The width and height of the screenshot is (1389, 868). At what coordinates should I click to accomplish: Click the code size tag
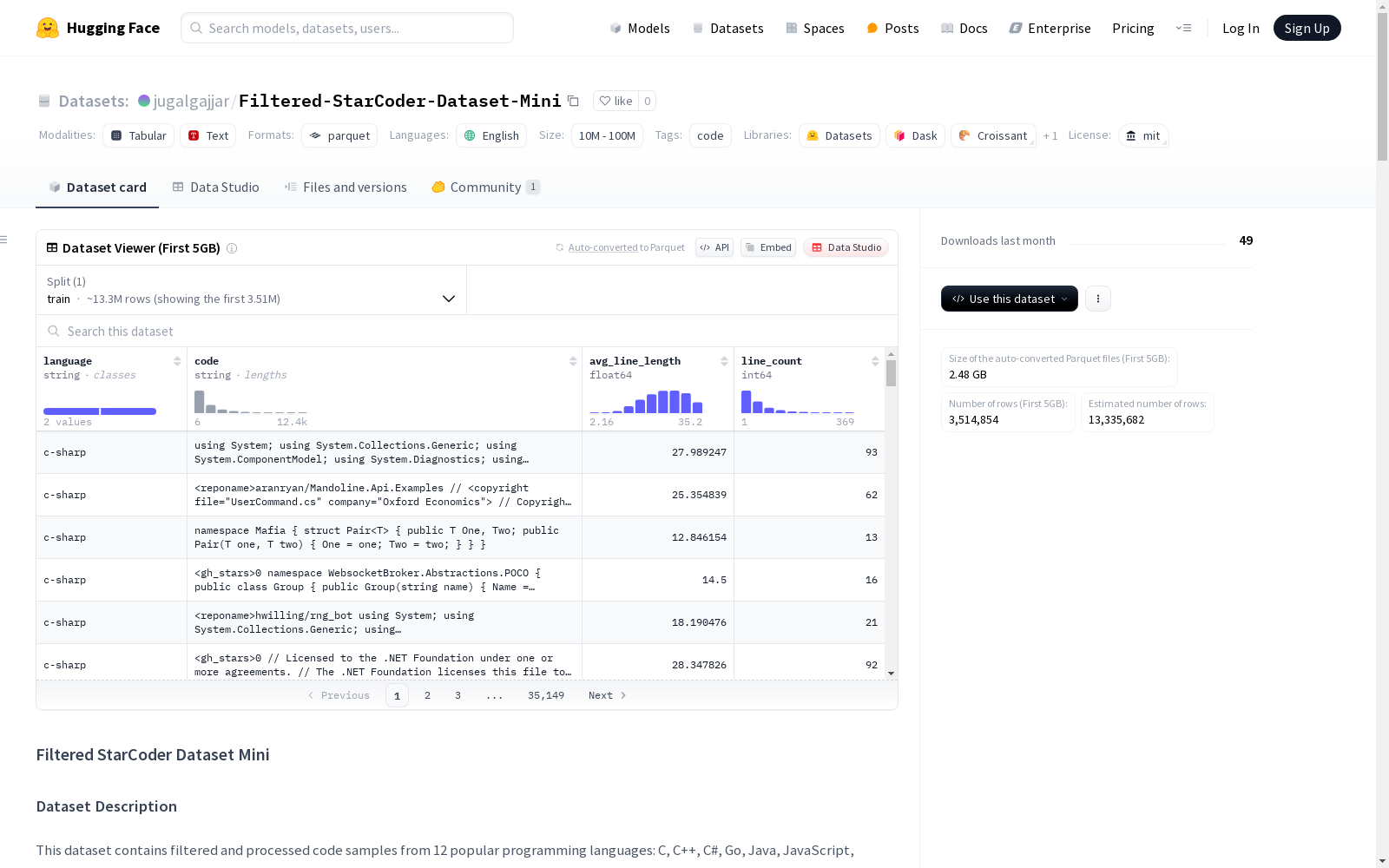click(x=710, y=135)
